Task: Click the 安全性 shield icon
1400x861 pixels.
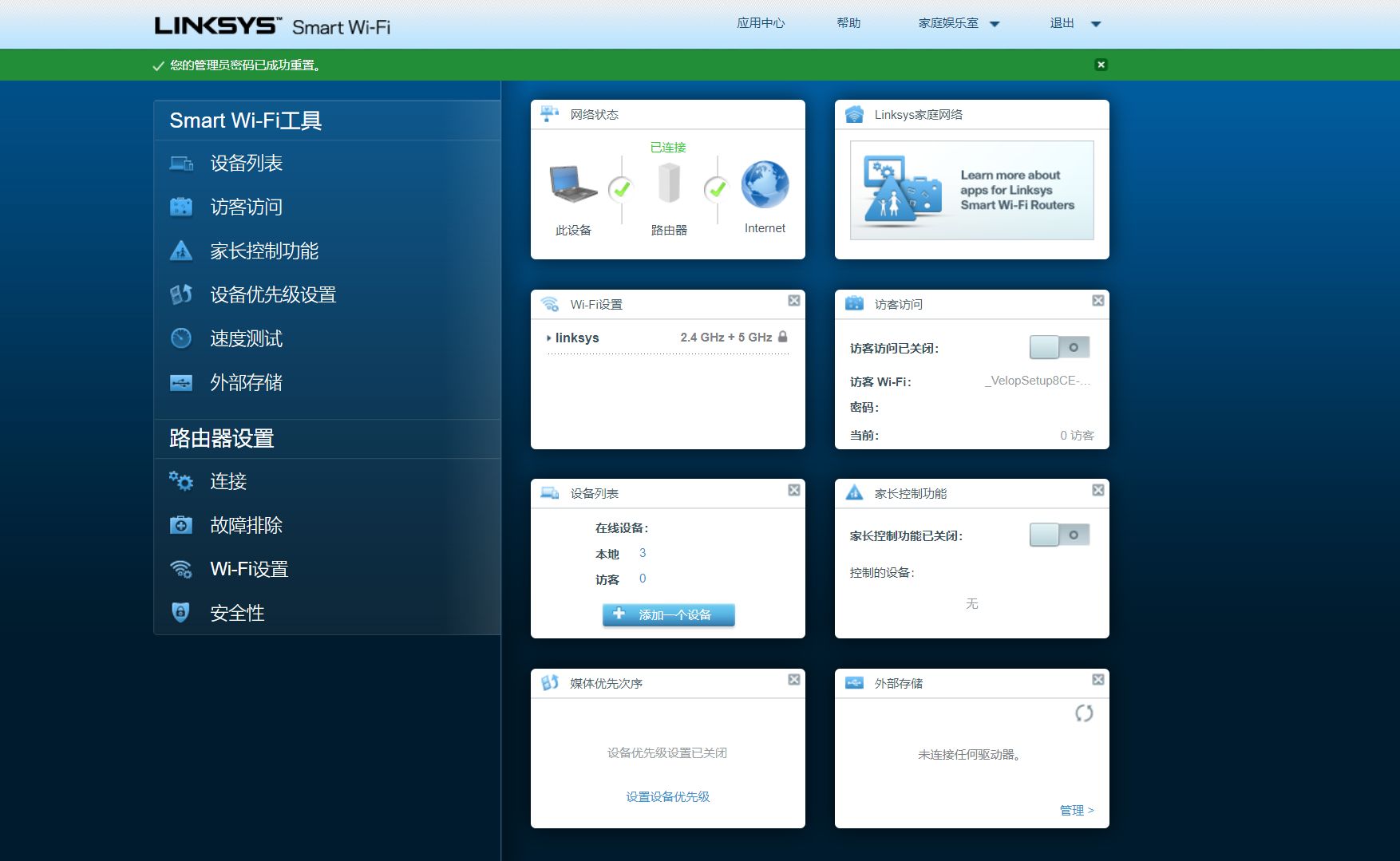Action: click(181, 612)
